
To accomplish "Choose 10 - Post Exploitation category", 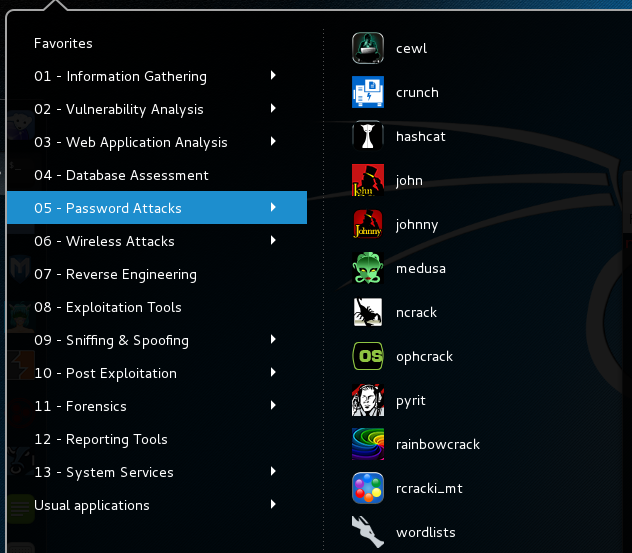I will click(157, 373).
